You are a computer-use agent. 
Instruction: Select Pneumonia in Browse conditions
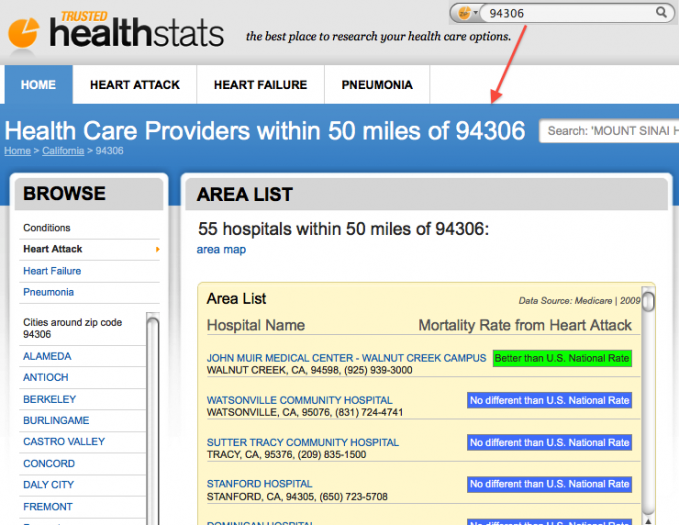pos(48,292)
